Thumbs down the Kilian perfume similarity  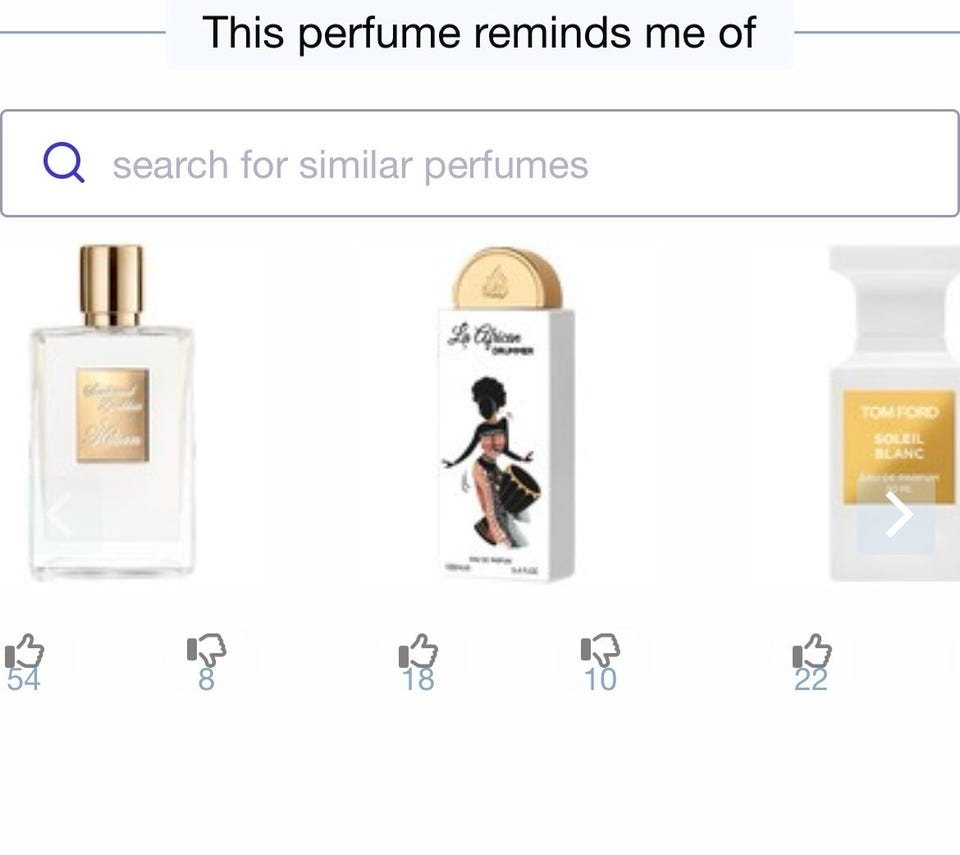[206, 650]
